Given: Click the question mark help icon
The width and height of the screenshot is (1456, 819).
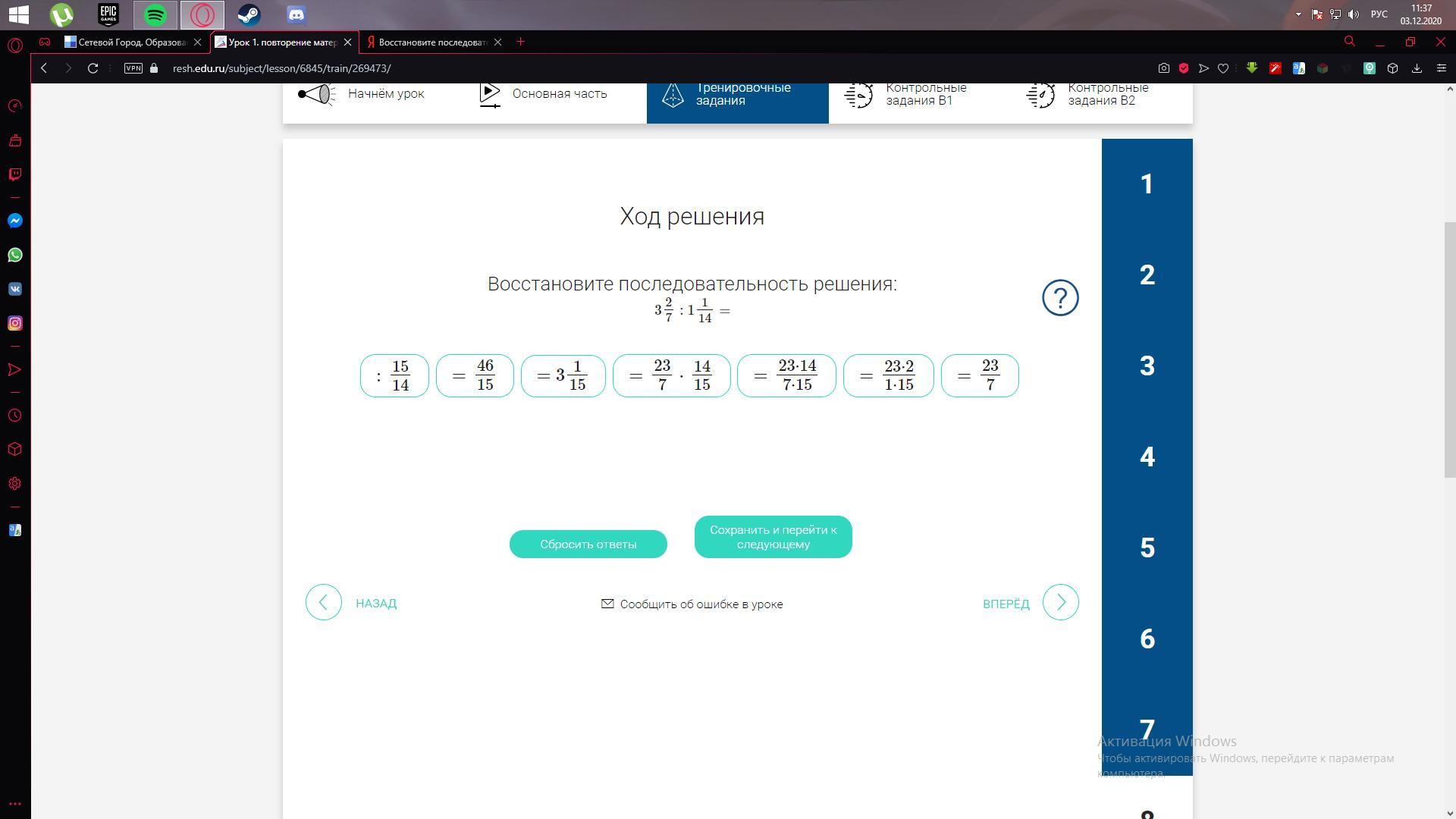Looking at the screenshot, I should coord(1060,298).
